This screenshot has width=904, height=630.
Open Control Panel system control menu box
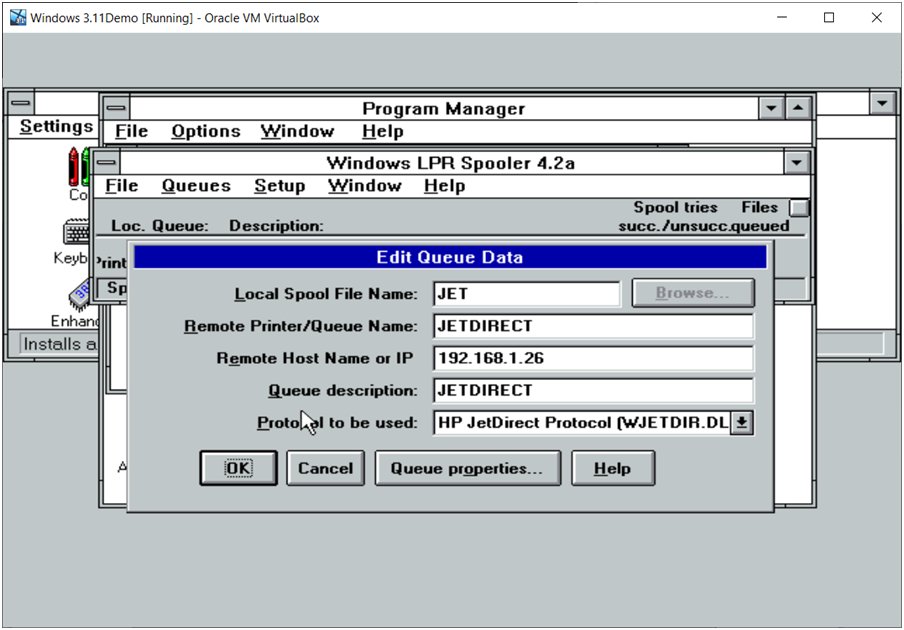[21, 103]
